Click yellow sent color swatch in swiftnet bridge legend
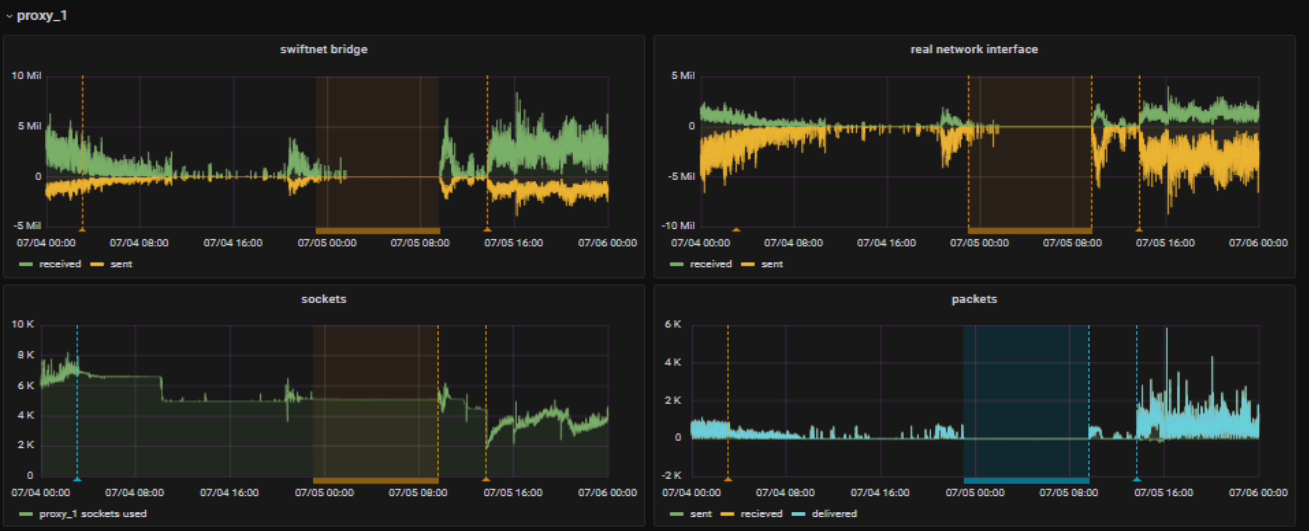The image size is (1309, 531). [x=97, y=264]
